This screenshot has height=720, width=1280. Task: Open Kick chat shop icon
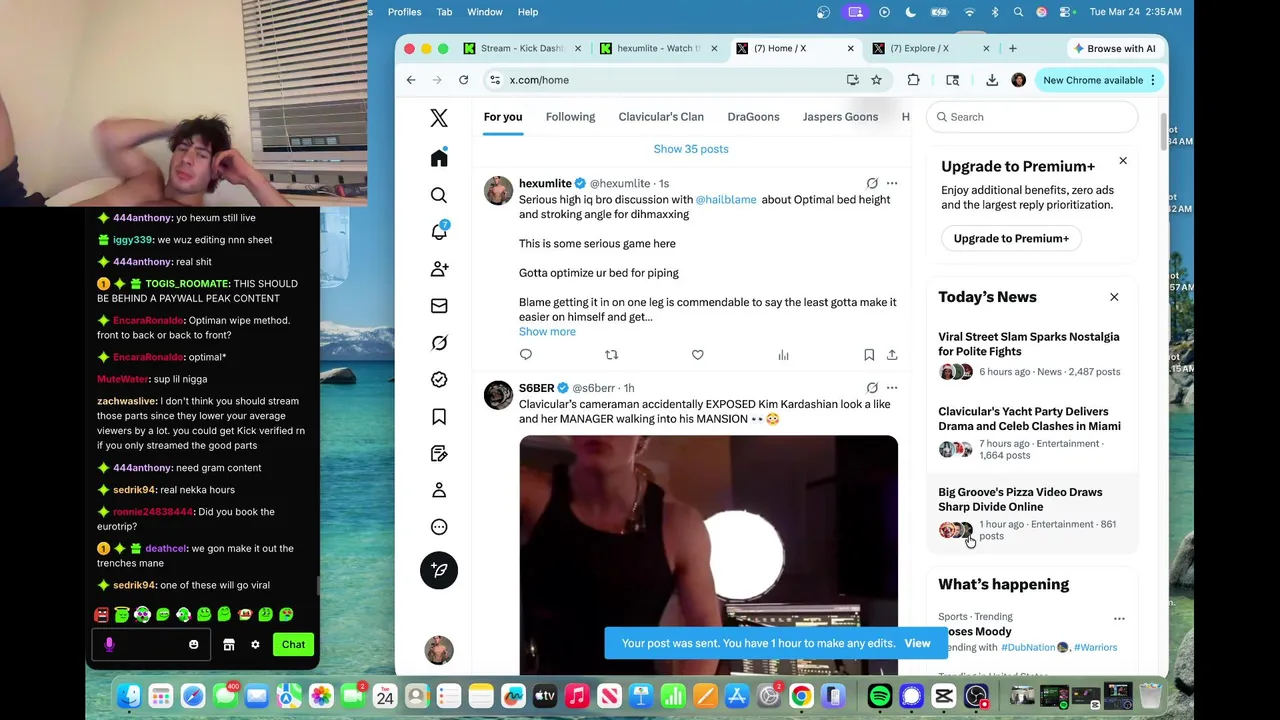coord(229,645)
